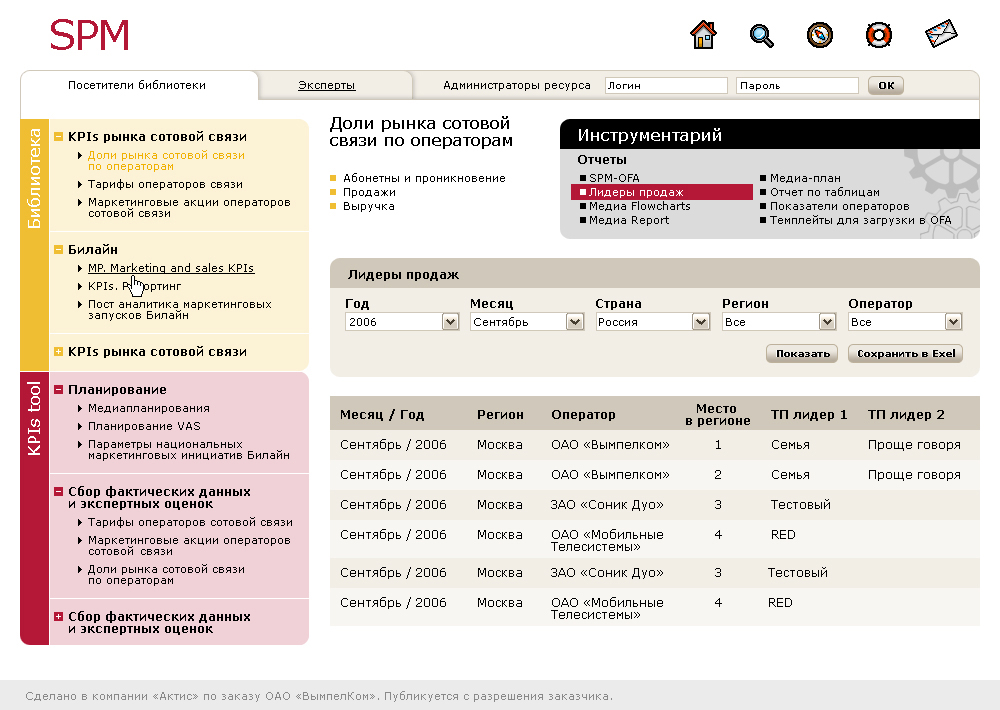Collapse the Билайн section
Image resolution: width=1000 pixels, height=710 pixels.
(59, 249)
